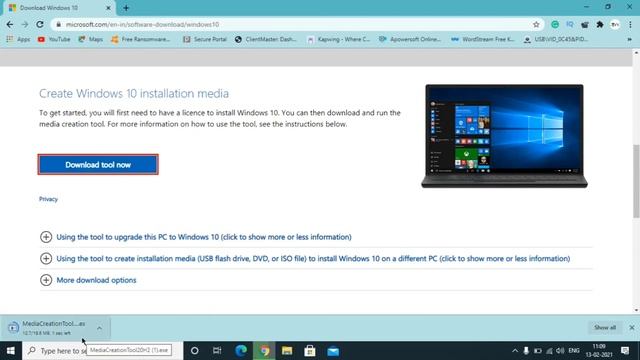Open Cortana circle icon on taskbar
This screenshot has height=360, width=640.
point(195,351)
